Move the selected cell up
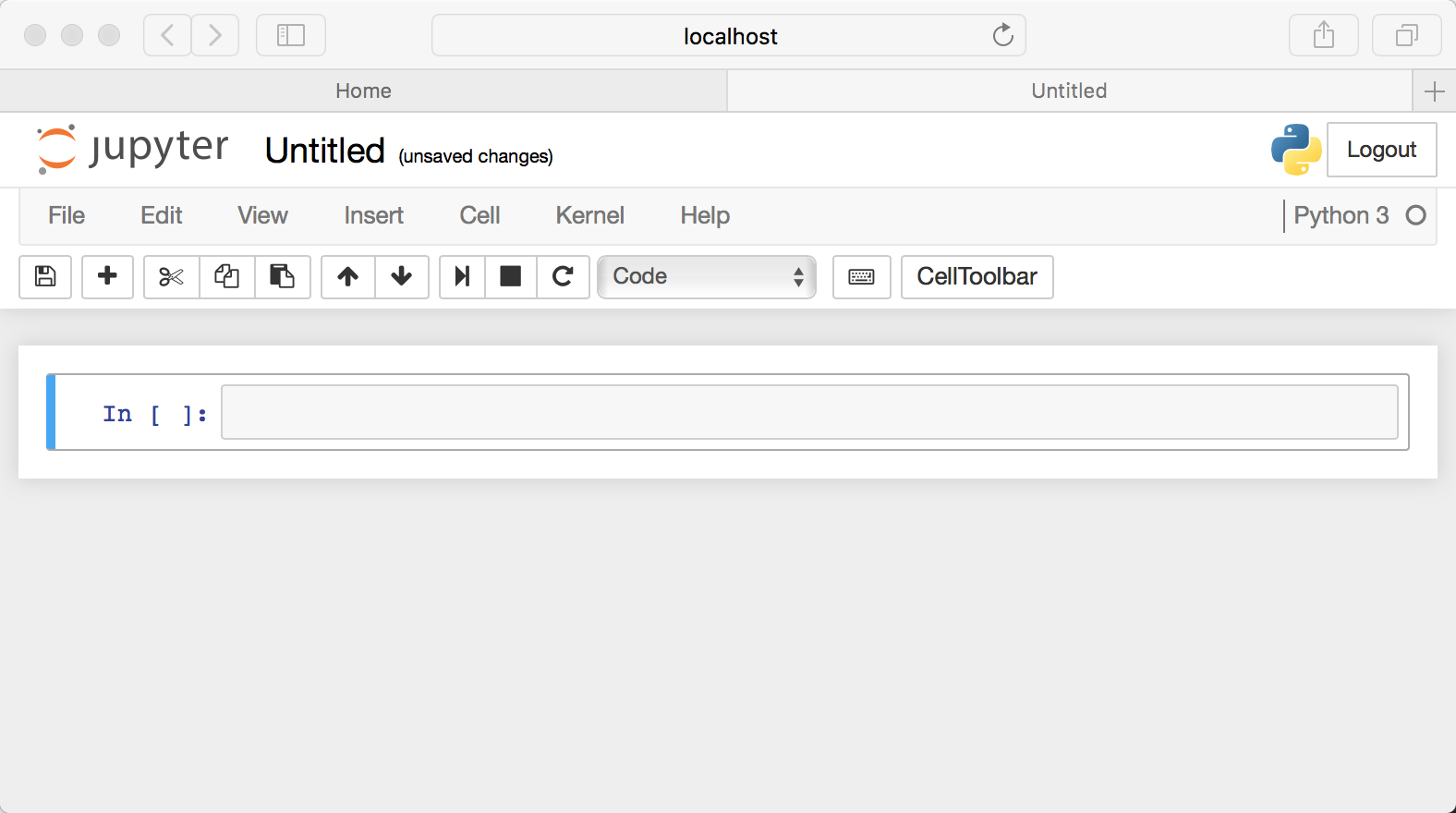1456x813 pixels. (x=347, y=276)
